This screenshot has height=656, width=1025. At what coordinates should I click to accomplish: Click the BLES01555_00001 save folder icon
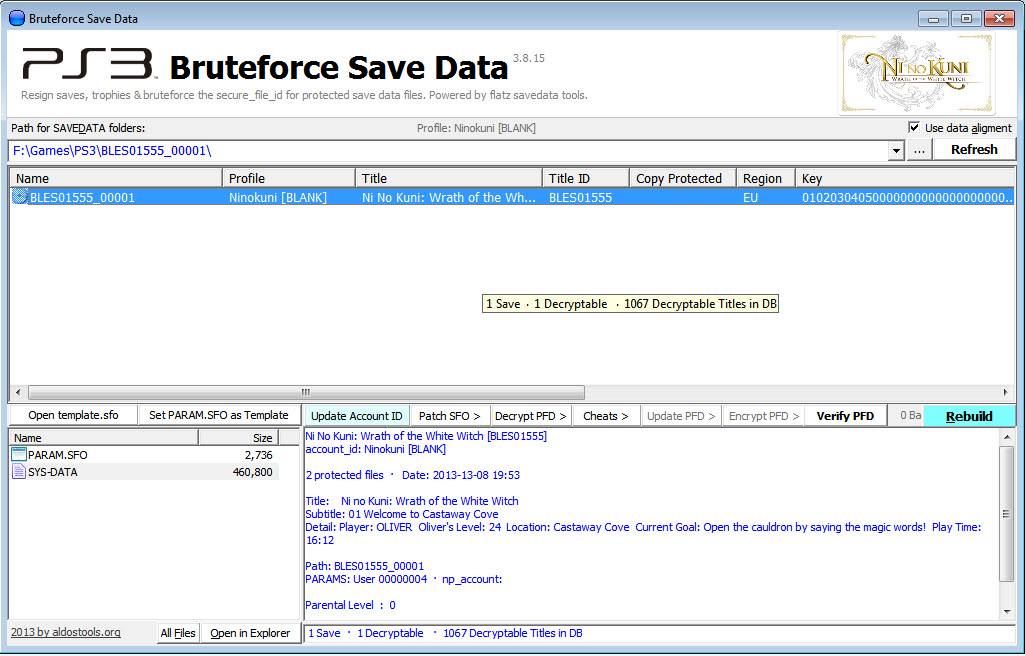click(x=20, y=197)
